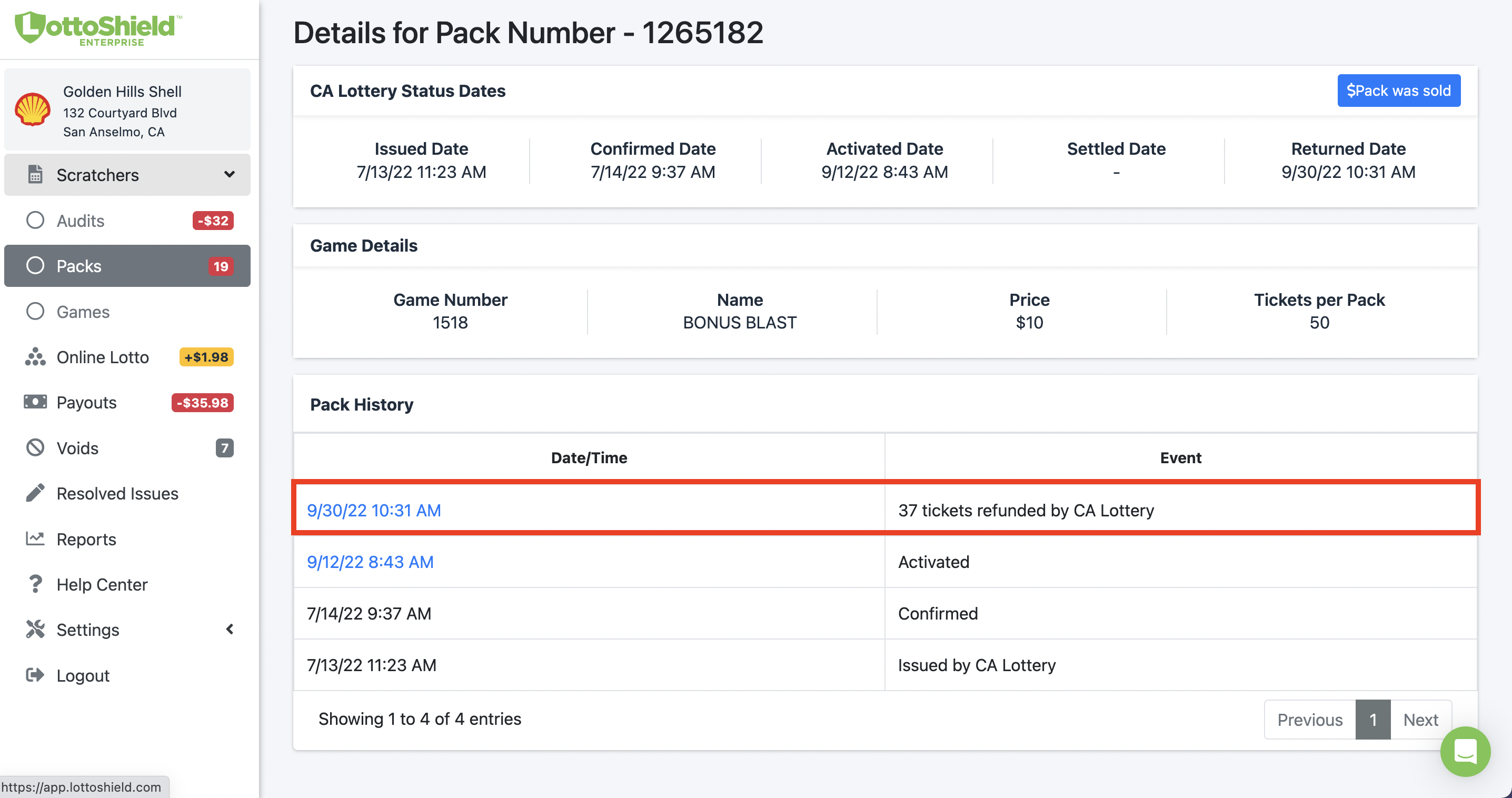Open Games in the sidebar
Viewport: 1512px width, 798px height.
(83, 312)
